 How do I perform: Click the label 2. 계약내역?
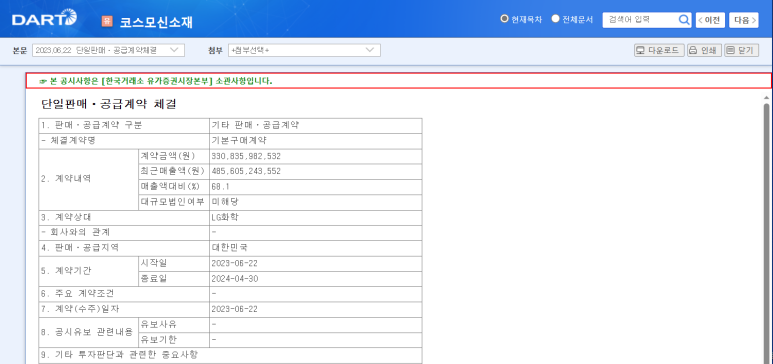66,179
